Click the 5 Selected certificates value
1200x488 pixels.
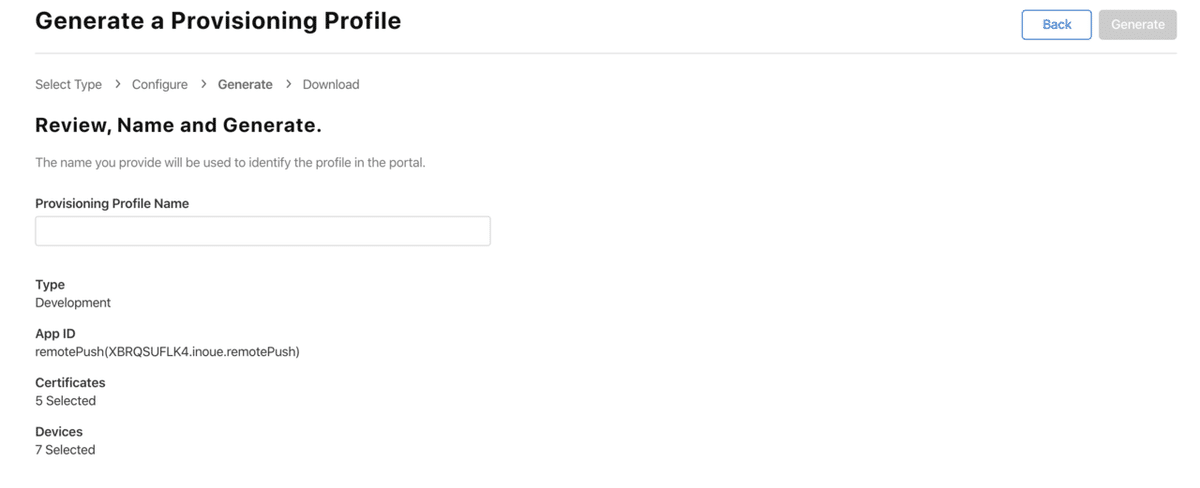tap(65, 401)
